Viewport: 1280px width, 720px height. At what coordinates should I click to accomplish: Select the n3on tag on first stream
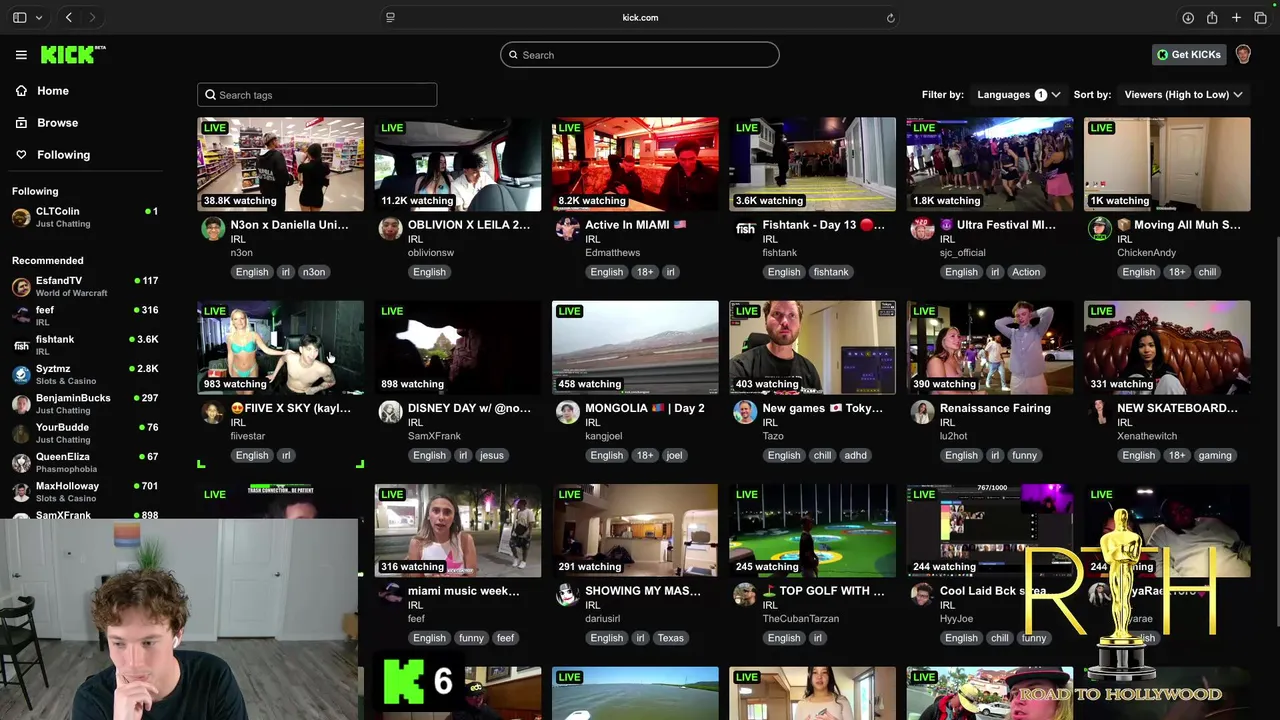[x=314, y=272]
